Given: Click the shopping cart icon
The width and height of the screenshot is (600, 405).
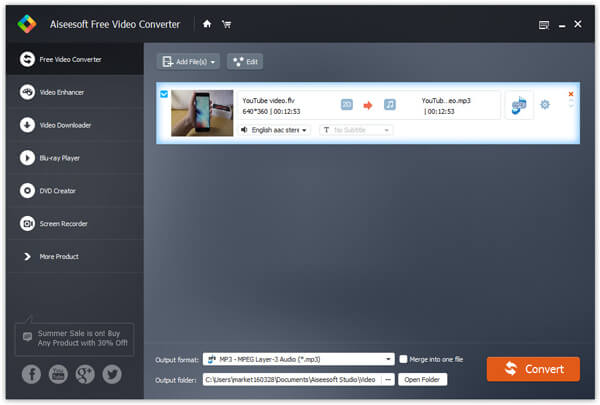Looking at the screenshot, I should (225, 24).
